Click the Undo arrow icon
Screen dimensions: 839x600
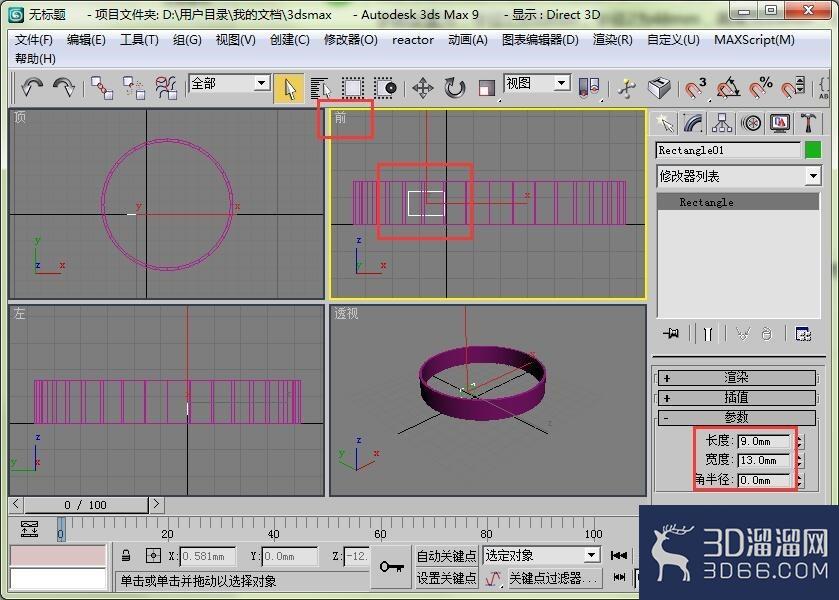pyautogui.click(x=32, y=87)
